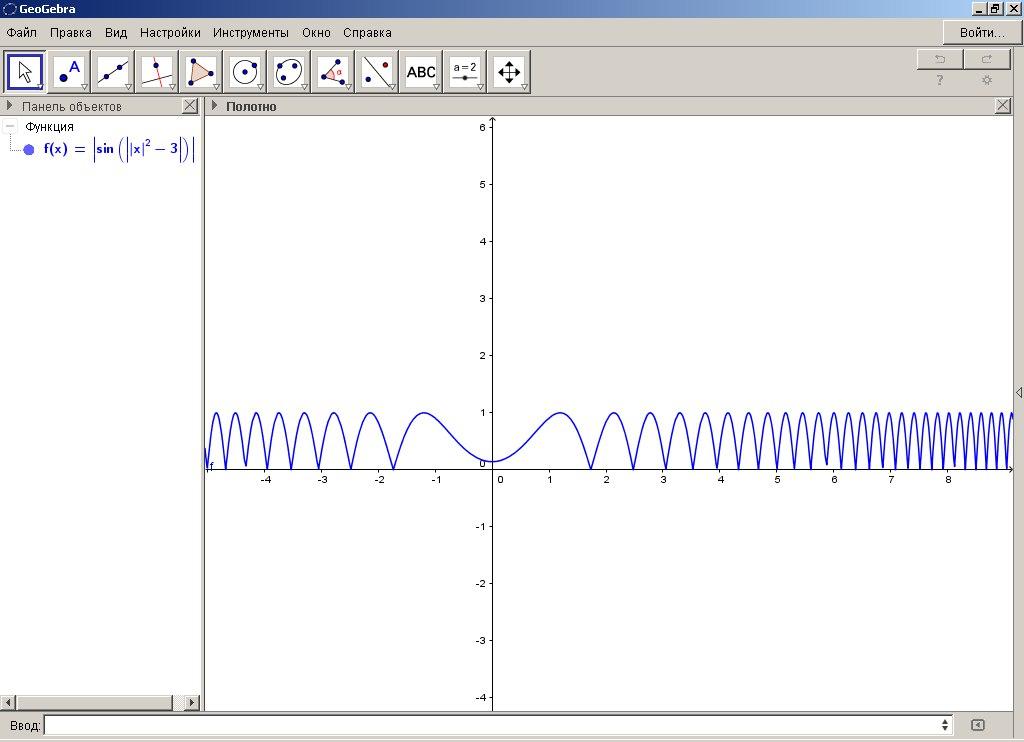
Task: Select the a=2 slider tool
Action: click(465, 71)
